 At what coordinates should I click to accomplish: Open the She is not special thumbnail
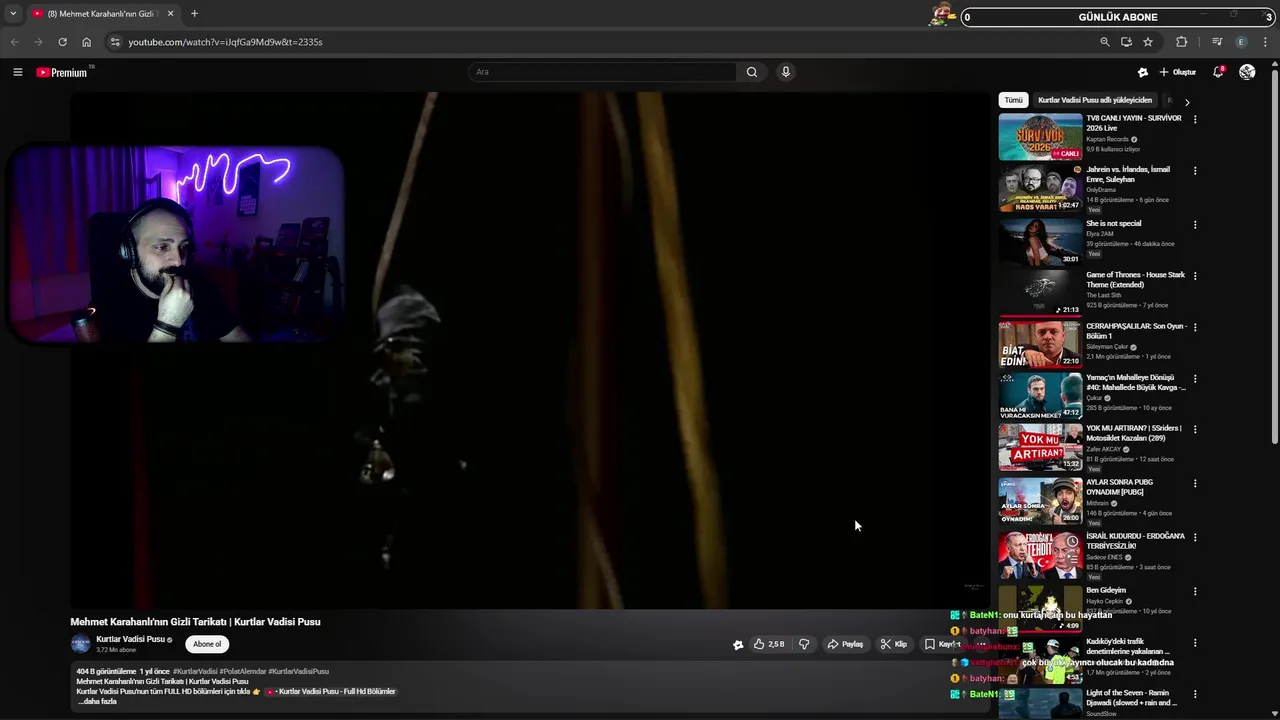coord(1040,241)
